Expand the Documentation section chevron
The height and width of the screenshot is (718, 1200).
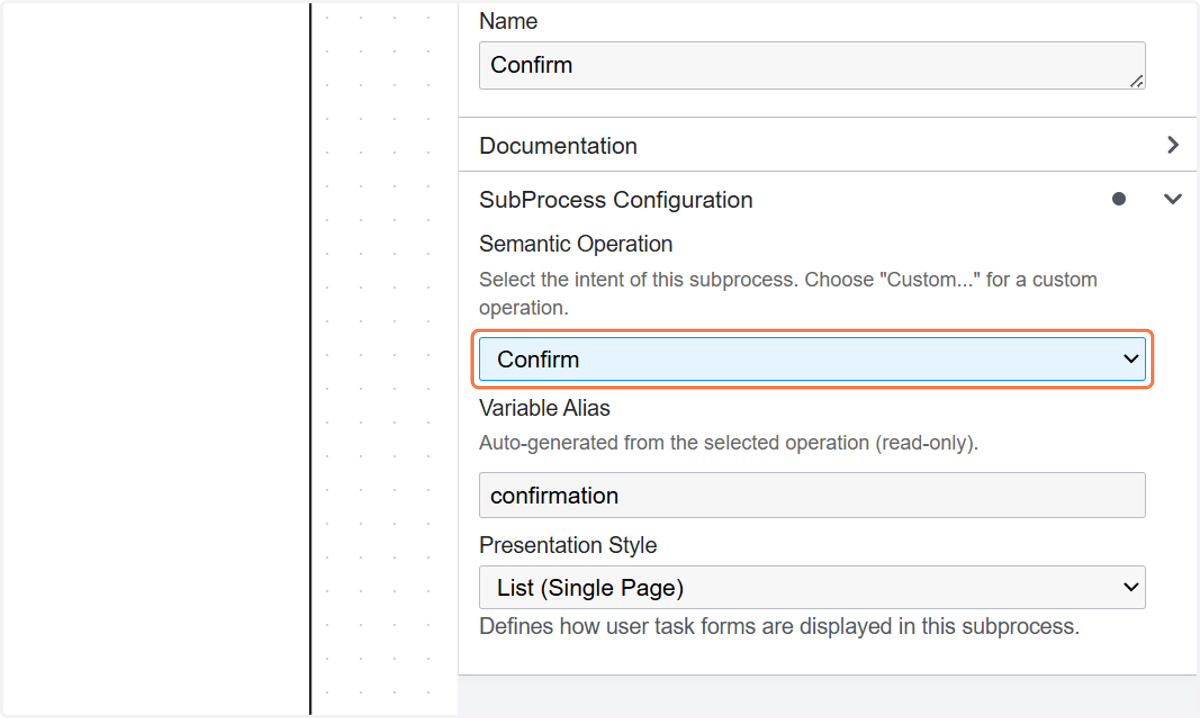click(x=1173, y=145)
